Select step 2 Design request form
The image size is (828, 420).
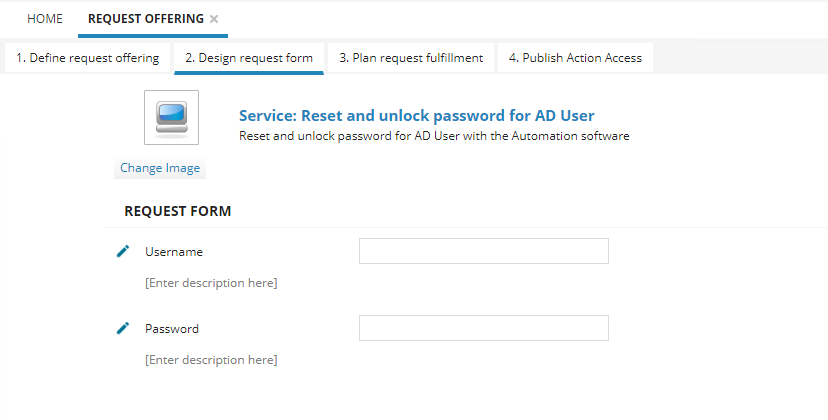pyautogui.click(x=249, y=58)
